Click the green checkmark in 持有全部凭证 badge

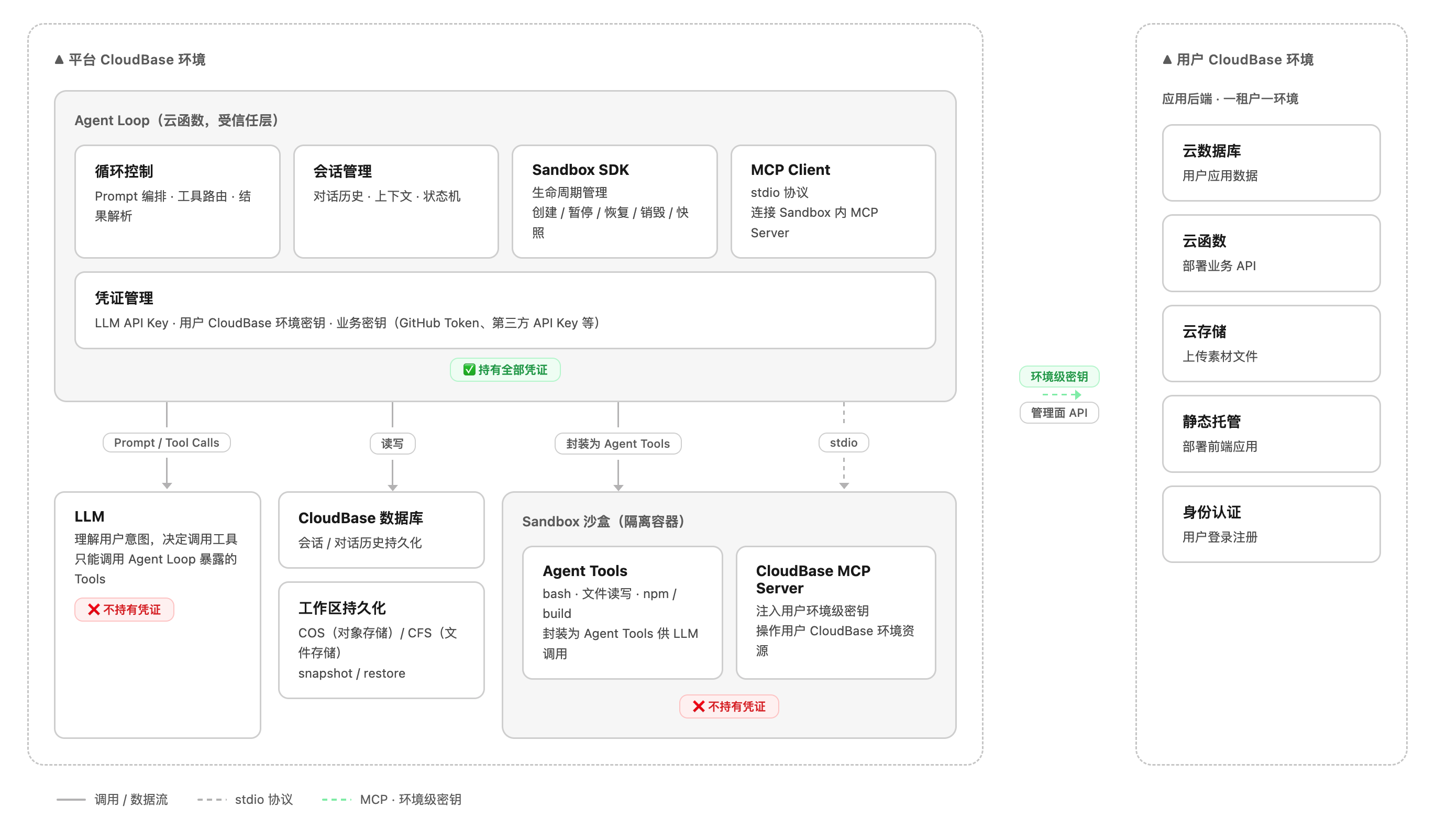pyautogui.click(x=469, y=370)
